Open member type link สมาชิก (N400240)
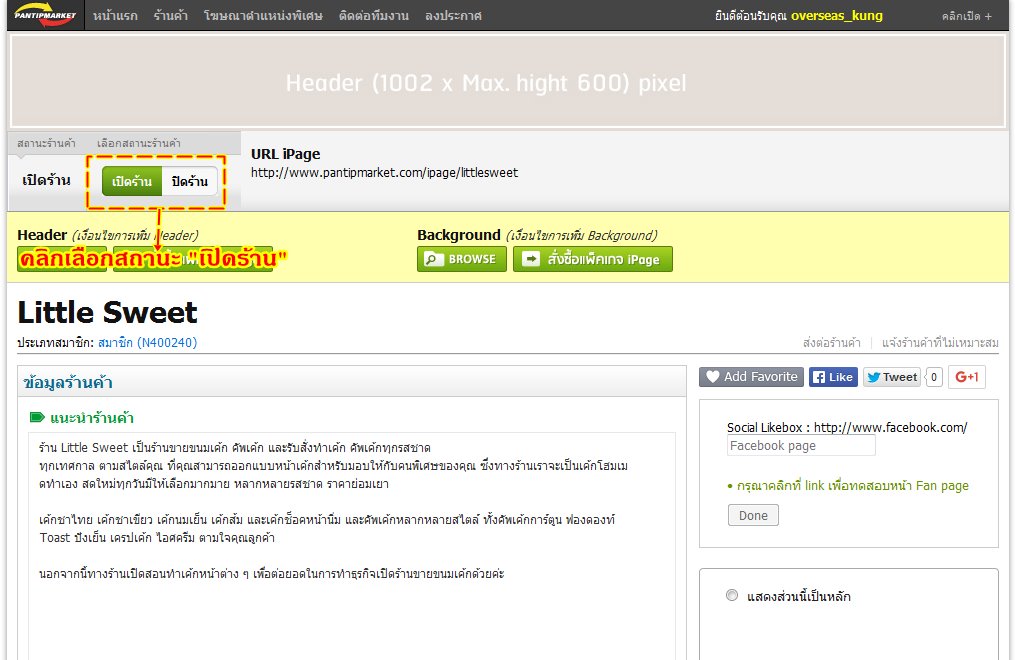Viewport: 1015px width, 660px height. 148,342
